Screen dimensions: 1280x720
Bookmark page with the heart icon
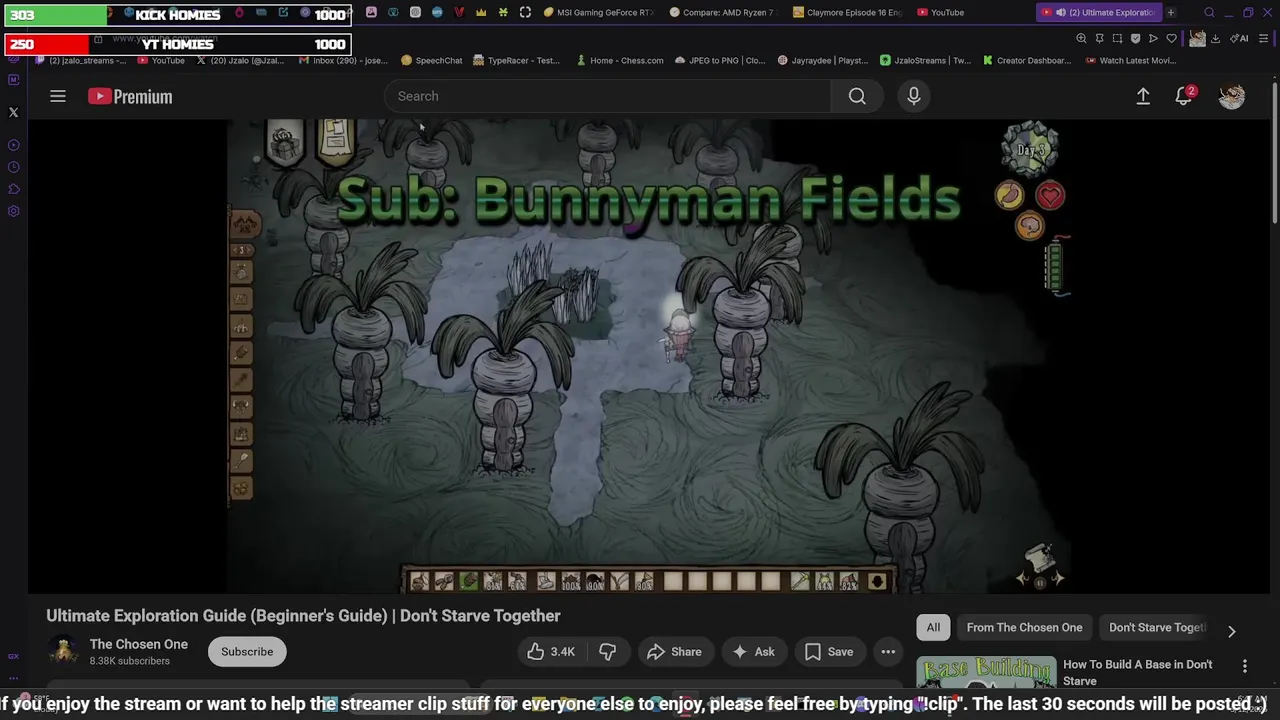(1171, 38)
